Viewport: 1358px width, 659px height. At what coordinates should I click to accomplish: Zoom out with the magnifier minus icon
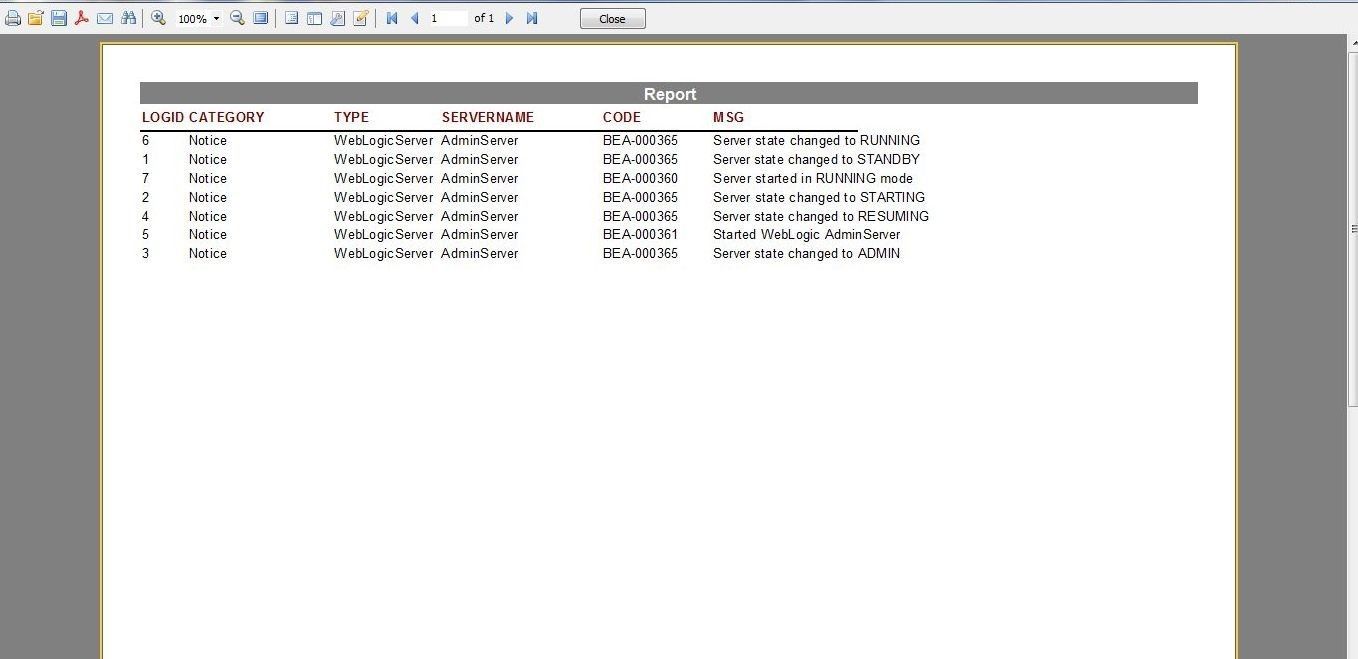[x=237, y=18]
